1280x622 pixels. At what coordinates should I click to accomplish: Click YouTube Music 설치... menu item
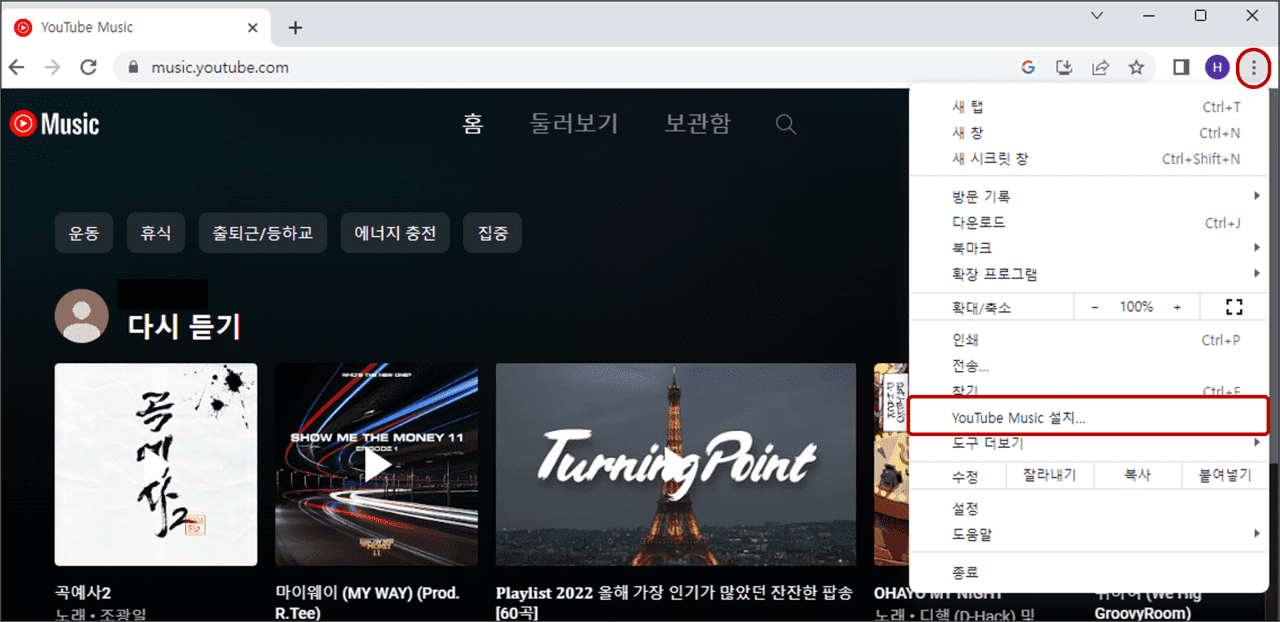[x=1089, y=418]
